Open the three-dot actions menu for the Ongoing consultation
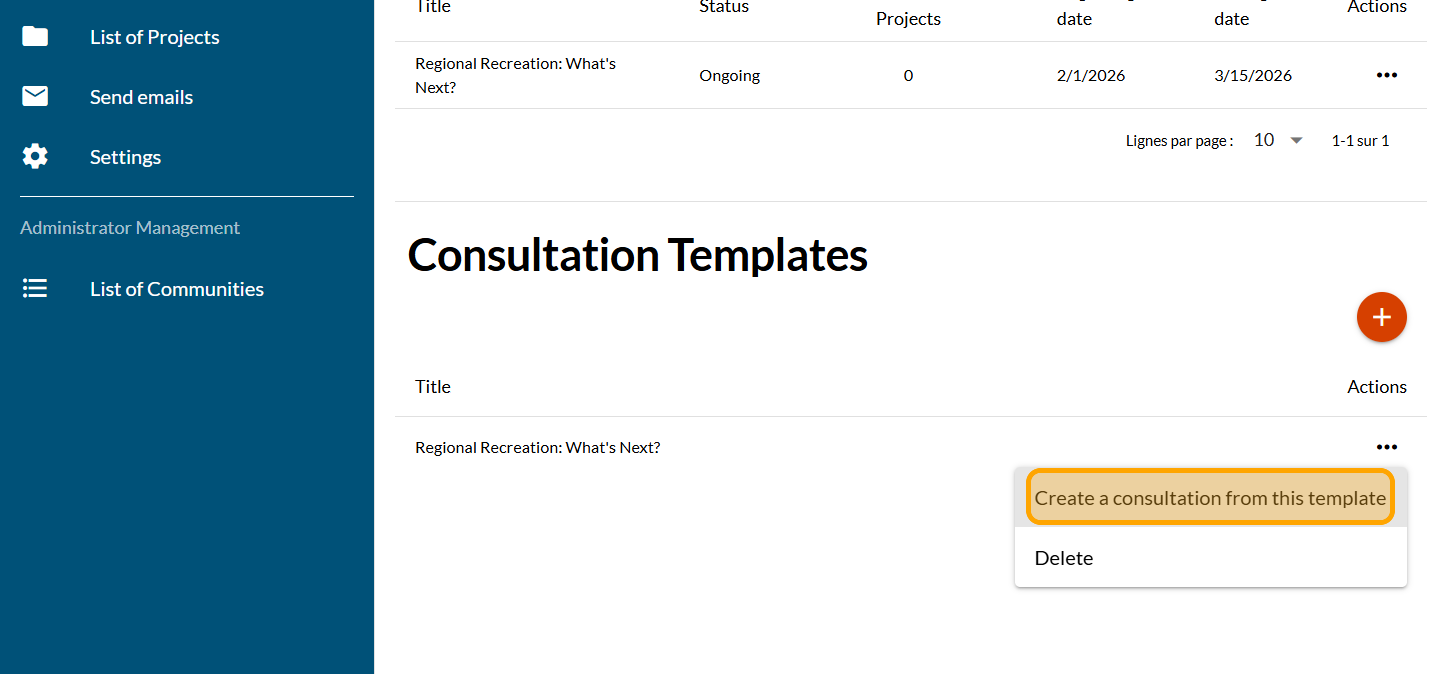1447x674 pixels. [1386, 75]
